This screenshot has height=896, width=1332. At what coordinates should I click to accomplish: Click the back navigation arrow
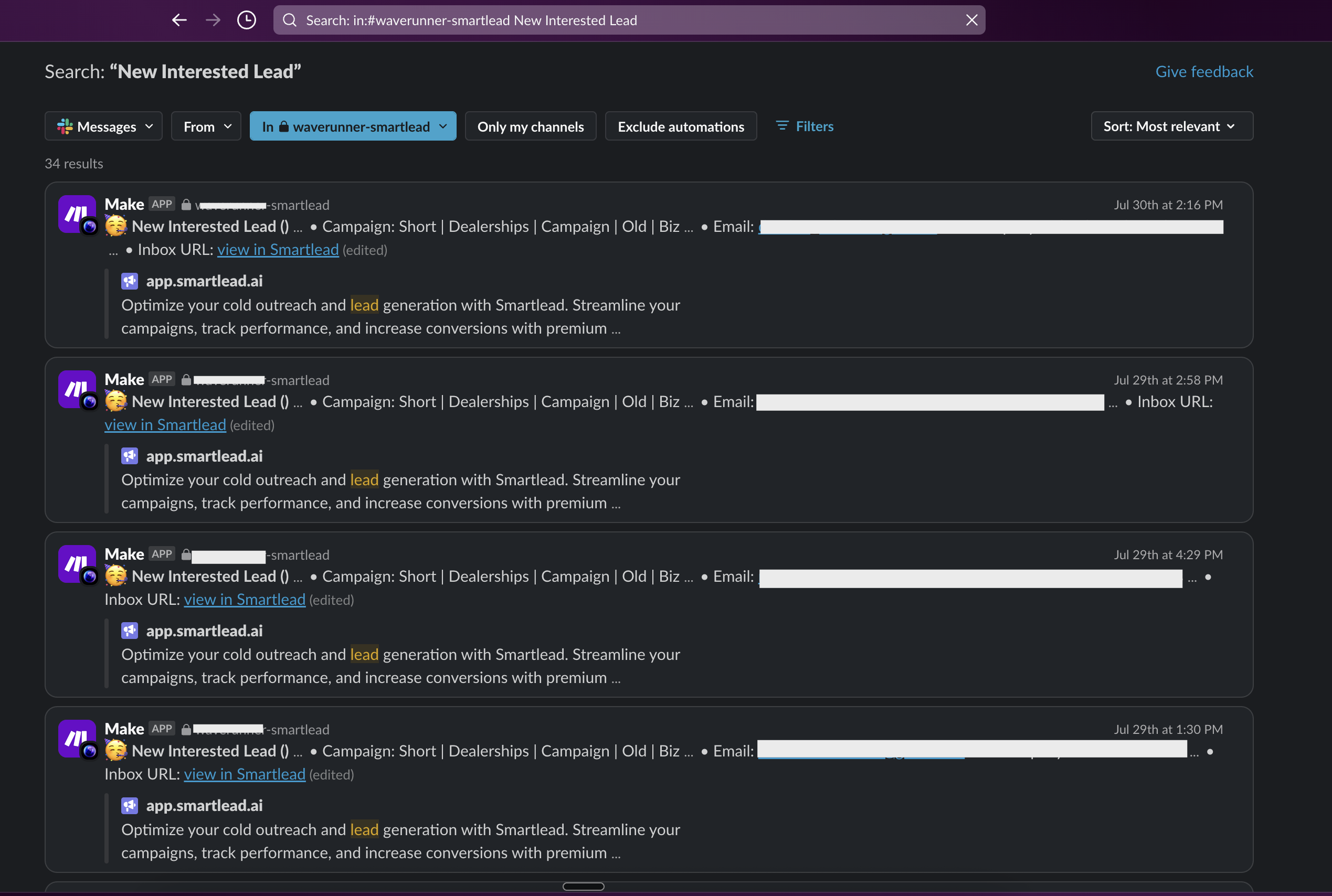pos(179,20)
